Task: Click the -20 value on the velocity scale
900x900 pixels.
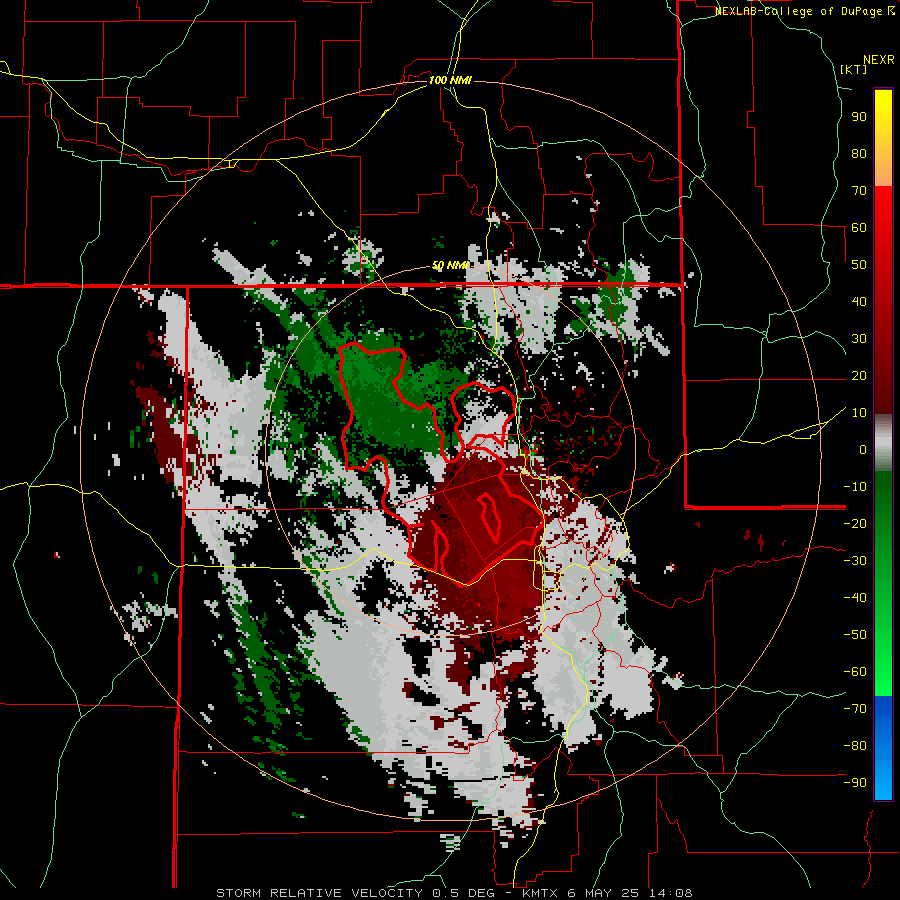Action: pos(855,523)
